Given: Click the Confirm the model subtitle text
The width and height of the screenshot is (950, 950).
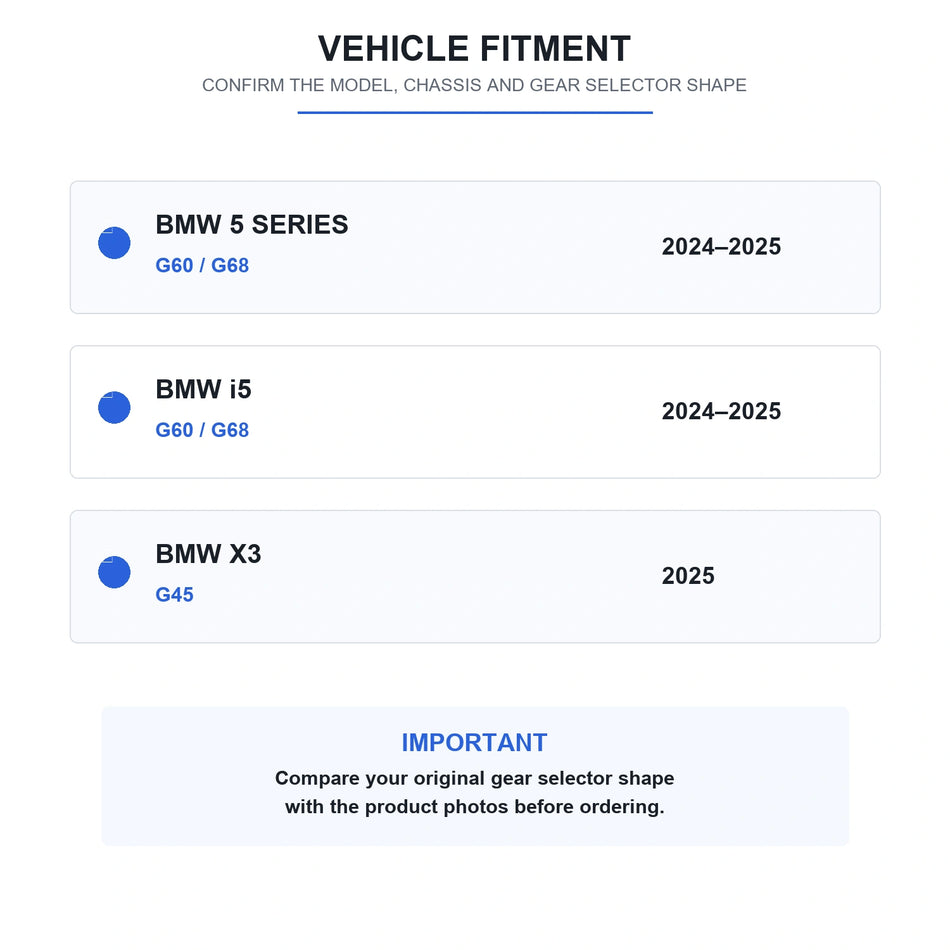Looking at the screenshot, I should 474,85.
